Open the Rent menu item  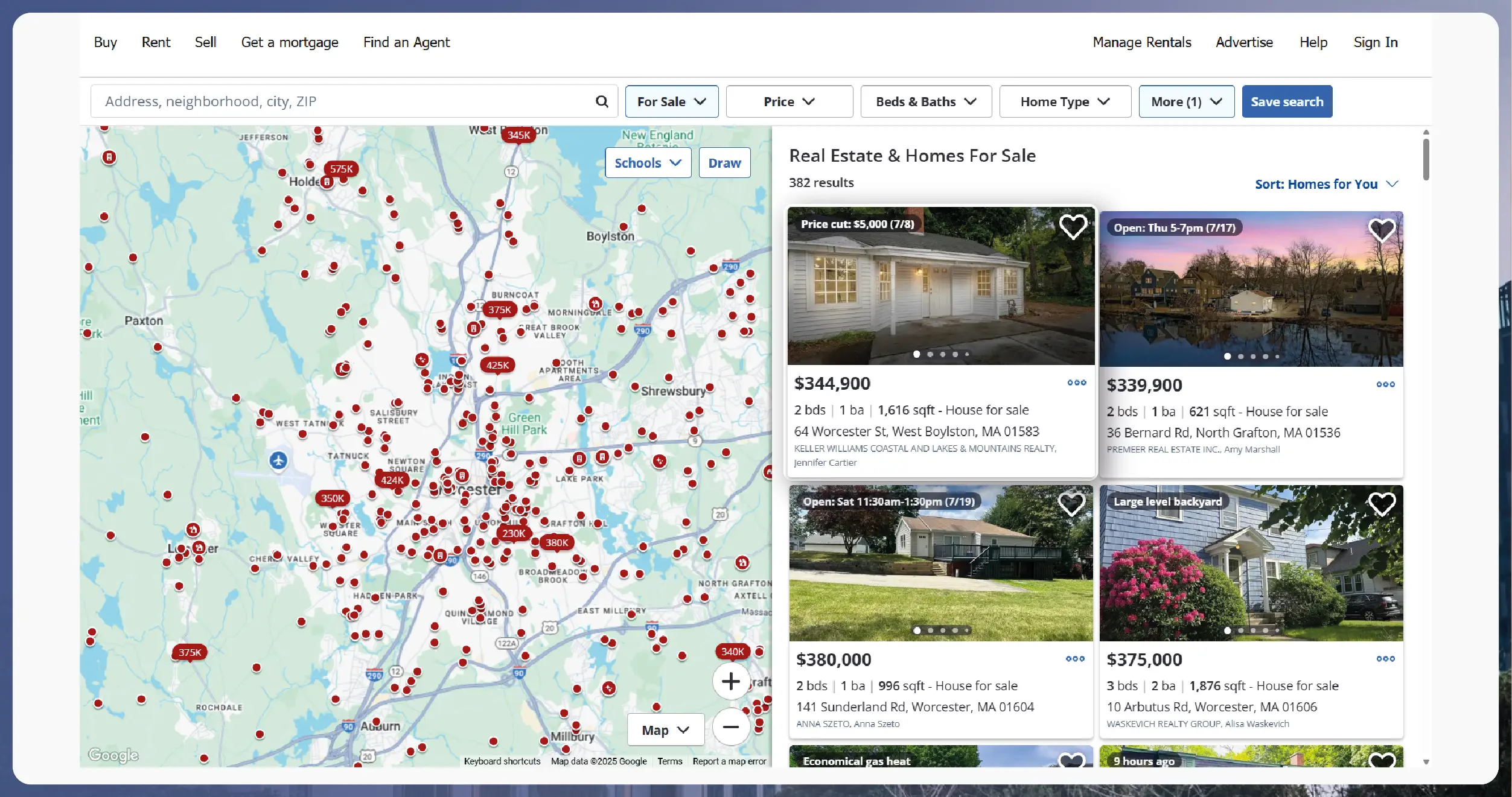pos(156,42)
